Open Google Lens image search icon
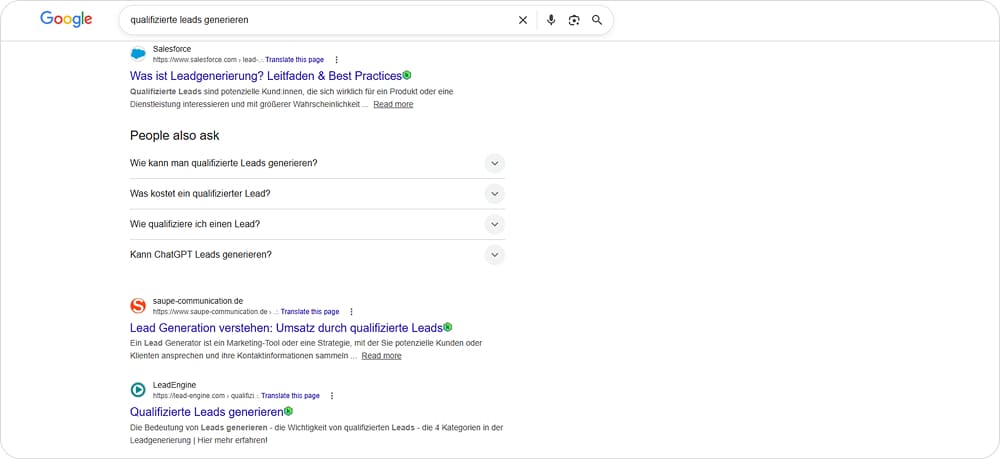The width and height of the screenshot is (1000, 459). tap(574, 20)
